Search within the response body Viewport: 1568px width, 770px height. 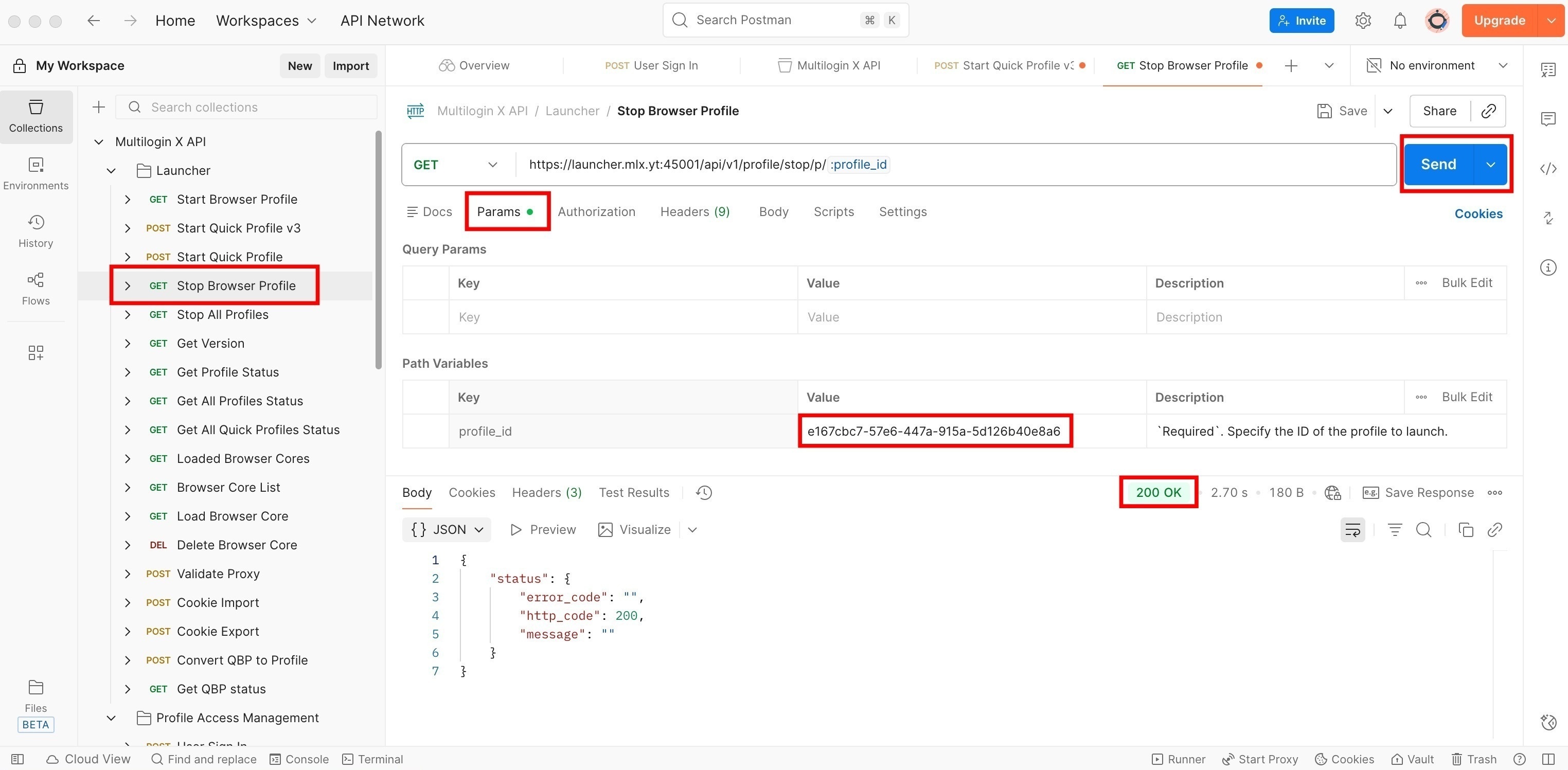click(1424, 530)
